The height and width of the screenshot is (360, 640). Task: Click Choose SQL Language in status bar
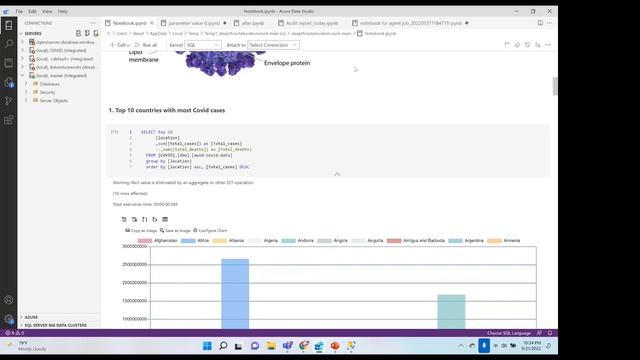coord(509,333)
